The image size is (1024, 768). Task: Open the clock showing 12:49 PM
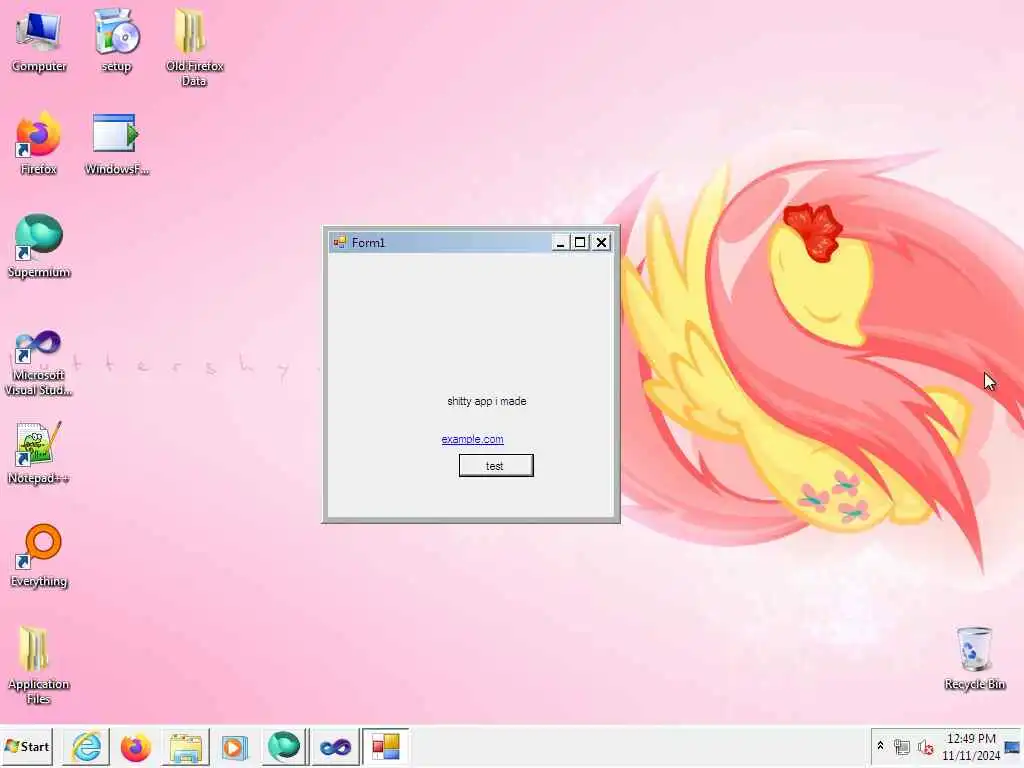point(971,746)
